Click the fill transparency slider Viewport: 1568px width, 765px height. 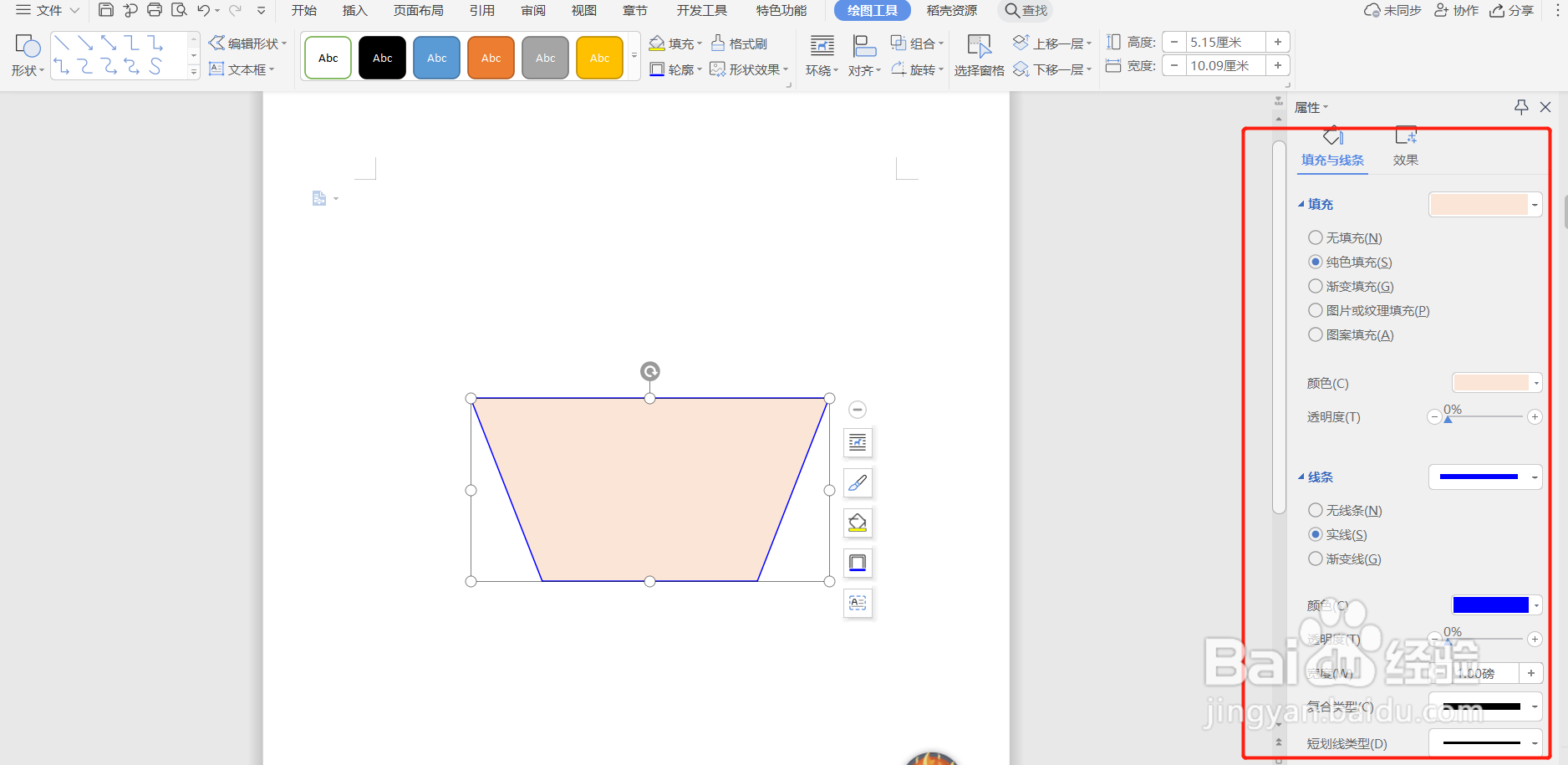pos(1484,416)
